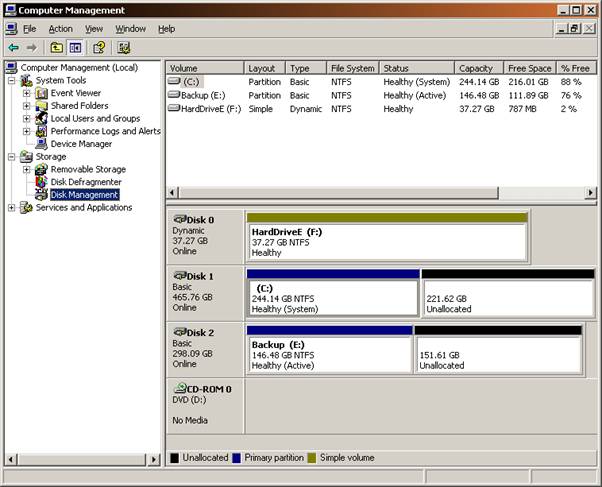The height and width of the screenshot is (487, 602).
Task: Open the File menu
Action: pyautogui.click(x=30, y=29)
